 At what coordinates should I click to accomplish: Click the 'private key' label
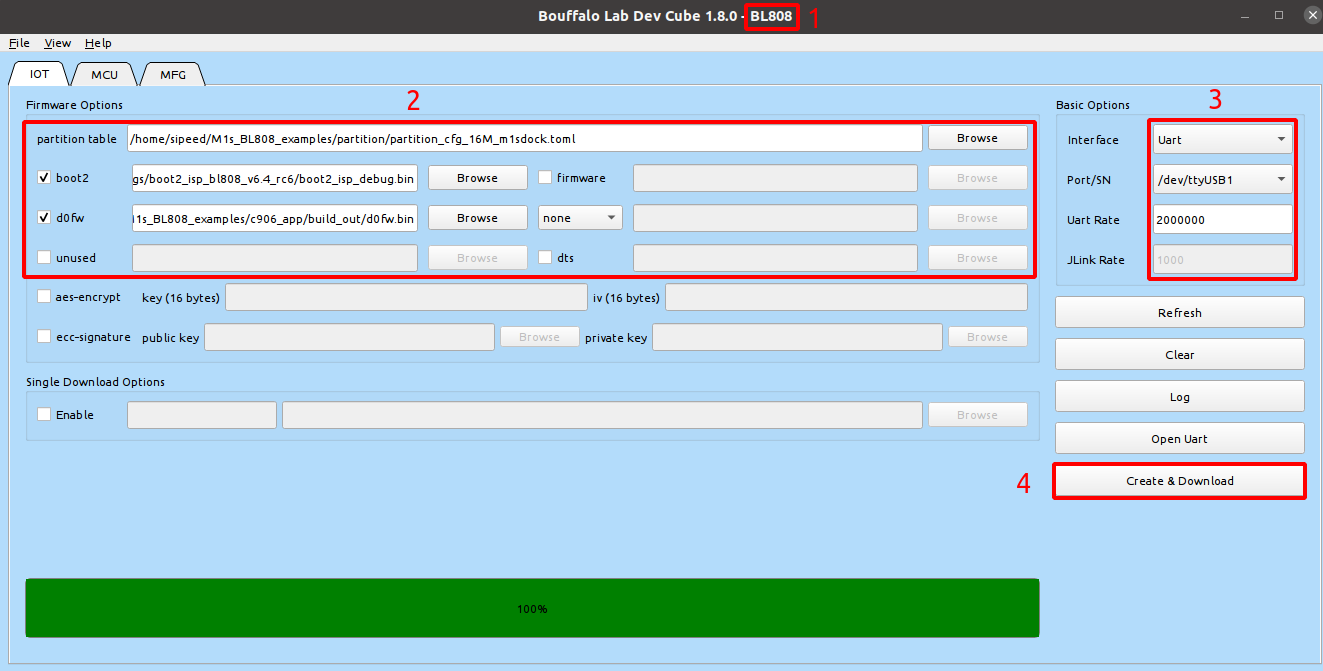[x=616, y=338]
